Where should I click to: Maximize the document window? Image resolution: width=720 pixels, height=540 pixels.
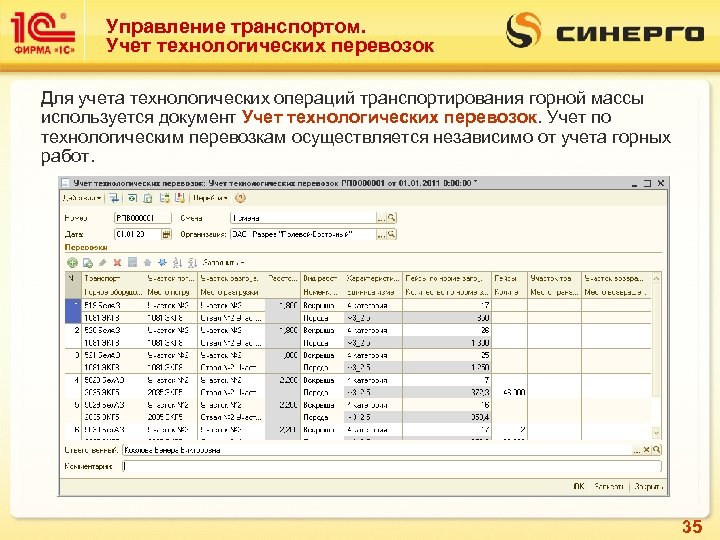click(x=647, y=183)
